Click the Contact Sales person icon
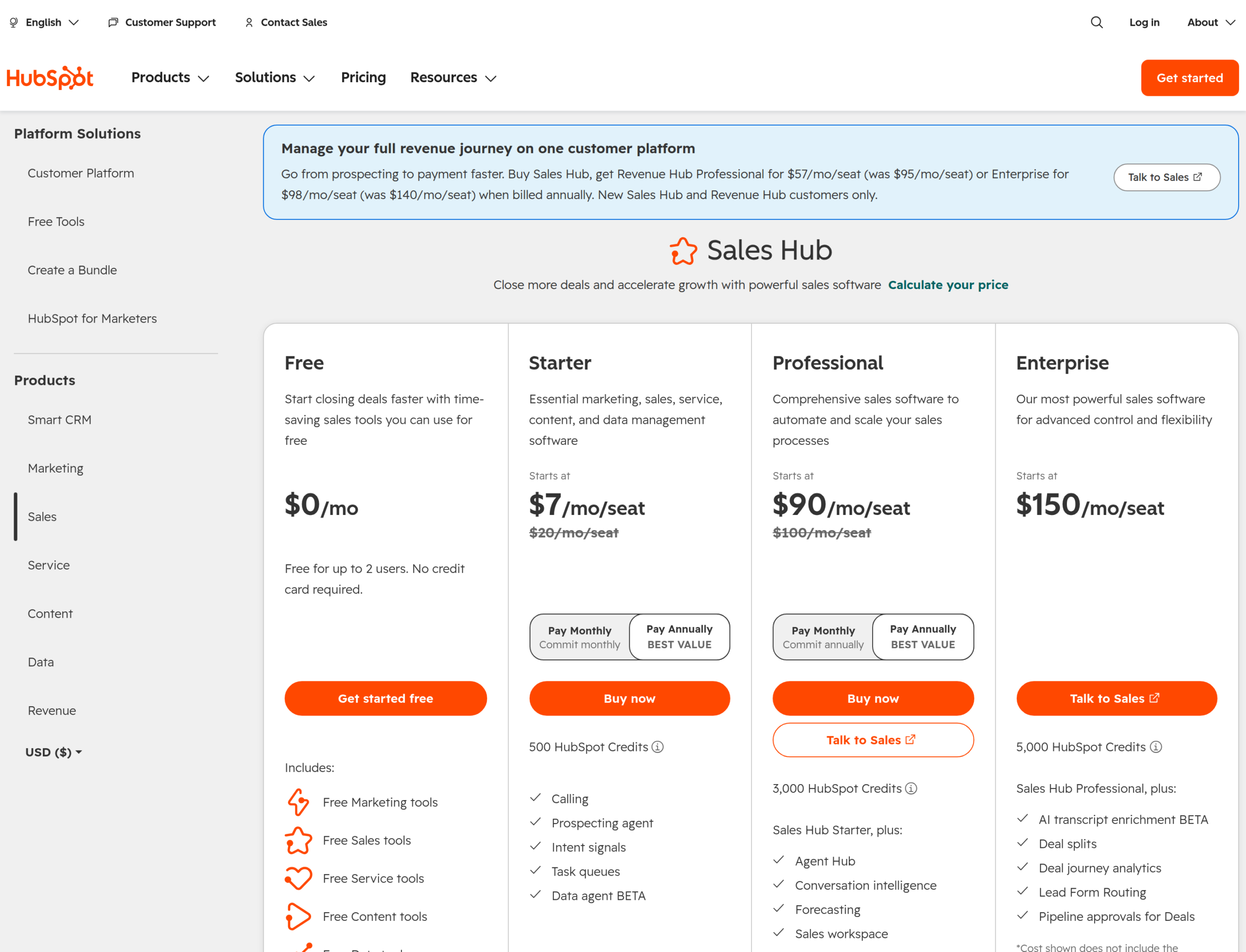1246x952 pixels. tap(249, 22)
